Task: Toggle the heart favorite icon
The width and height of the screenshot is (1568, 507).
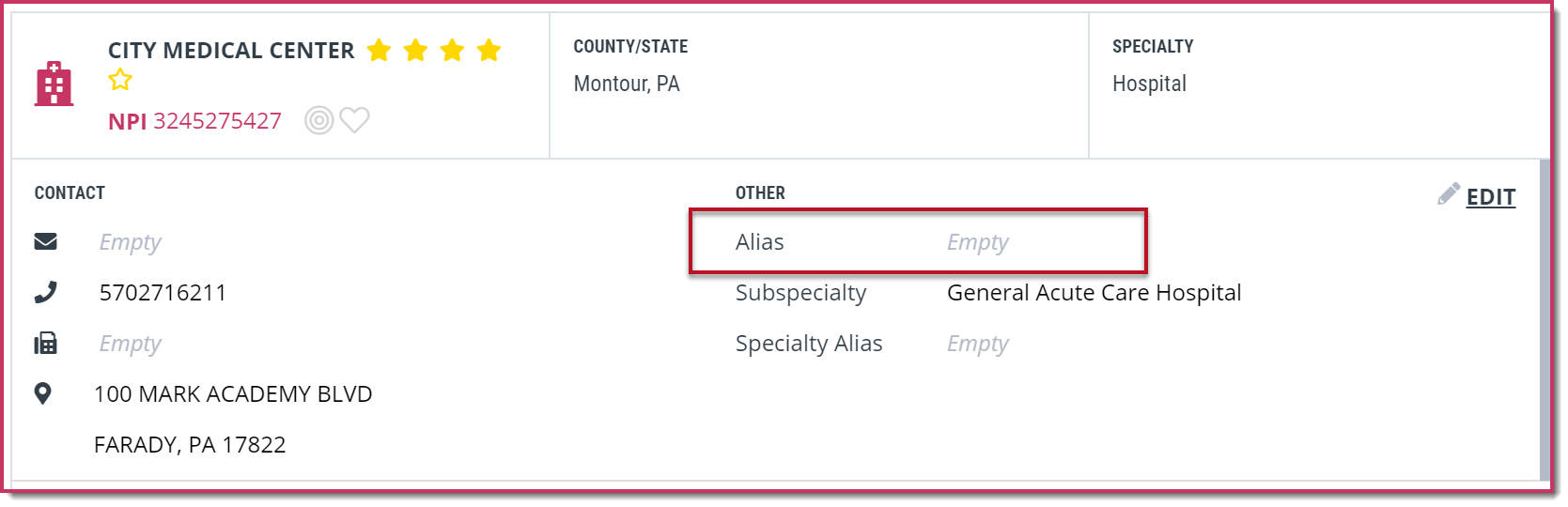Action: tap(354, 120)
